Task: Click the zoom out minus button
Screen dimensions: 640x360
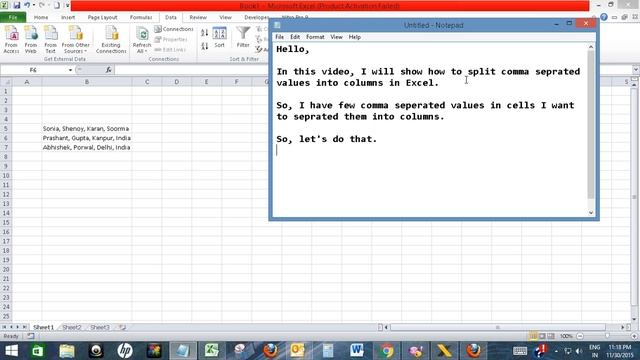Action: pyautogui.click(x=580, y=336)
